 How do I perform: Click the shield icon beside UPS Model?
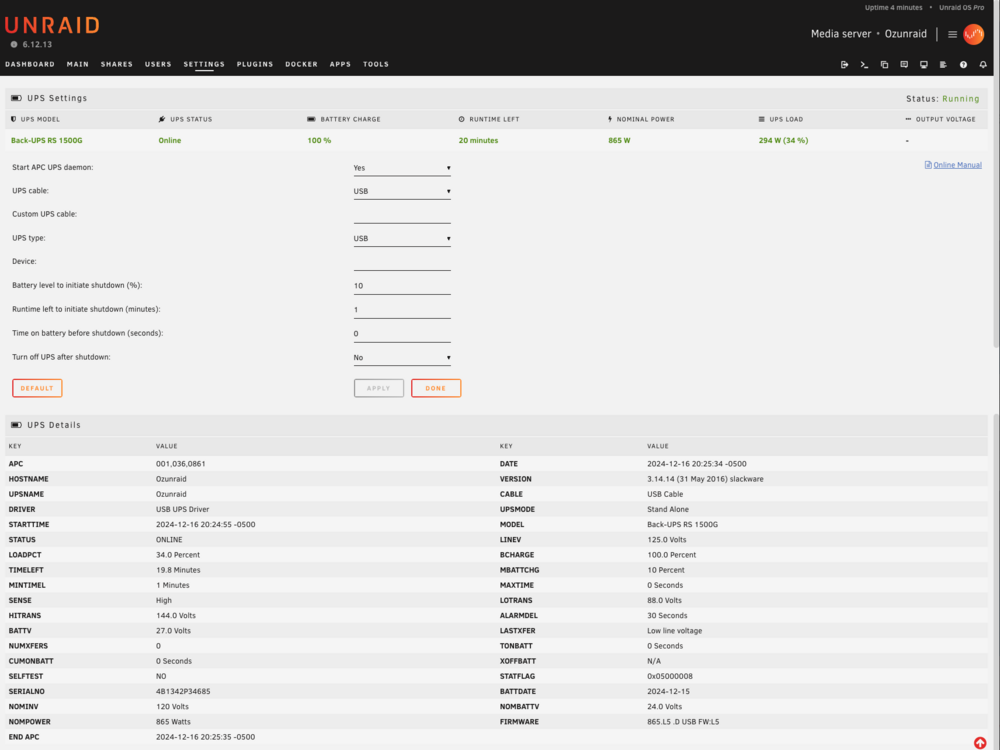[x=13, y=119]
